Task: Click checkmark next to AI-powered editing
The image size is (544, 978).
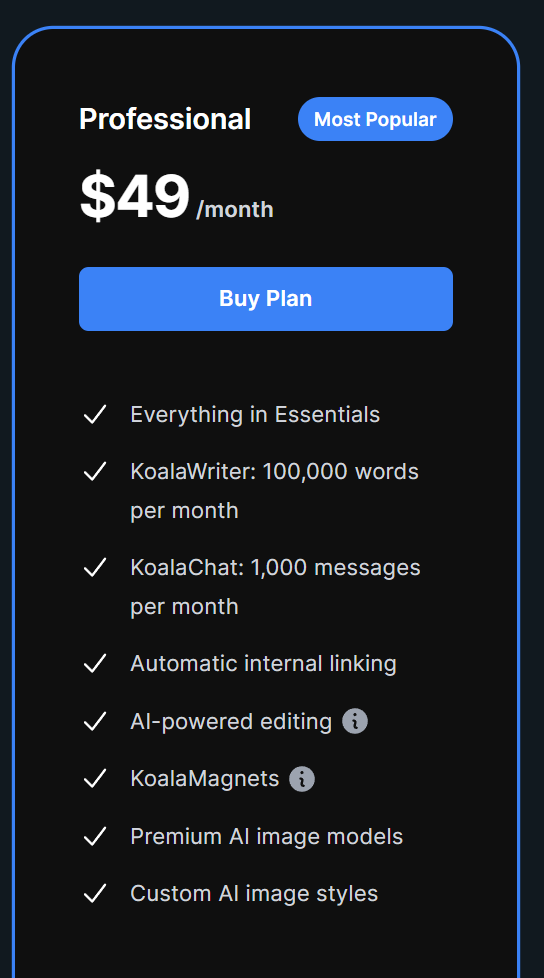Action: pyautogui.click(x=95, y=722)
